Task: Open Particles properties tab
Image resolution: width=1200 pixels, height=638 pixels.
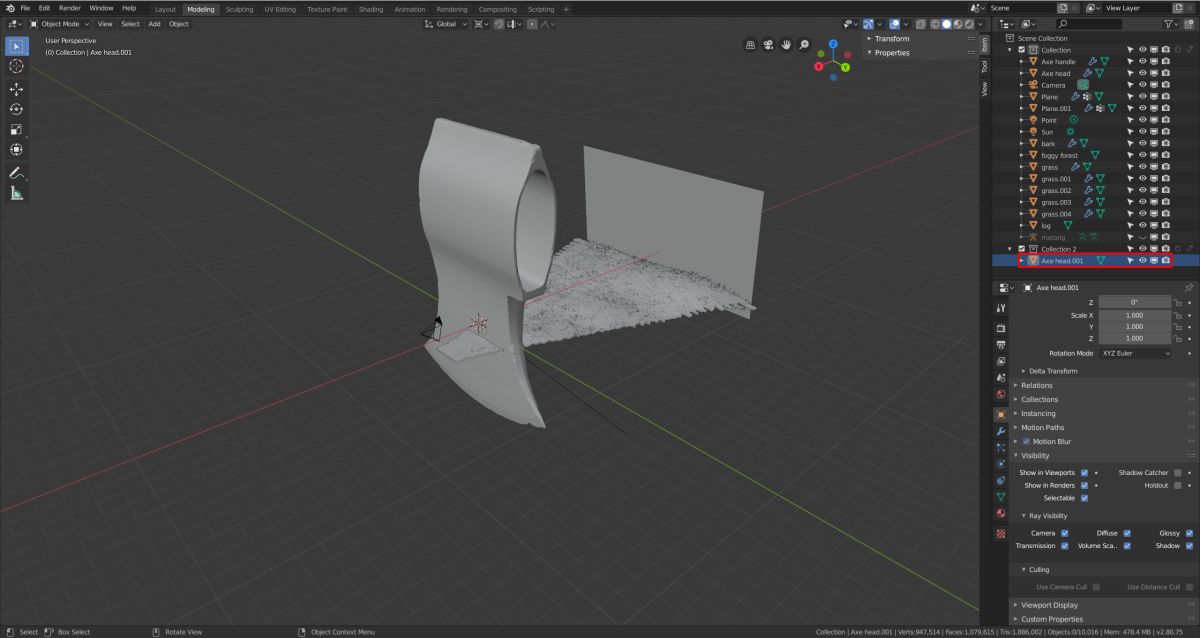Action: [1000, 447]
